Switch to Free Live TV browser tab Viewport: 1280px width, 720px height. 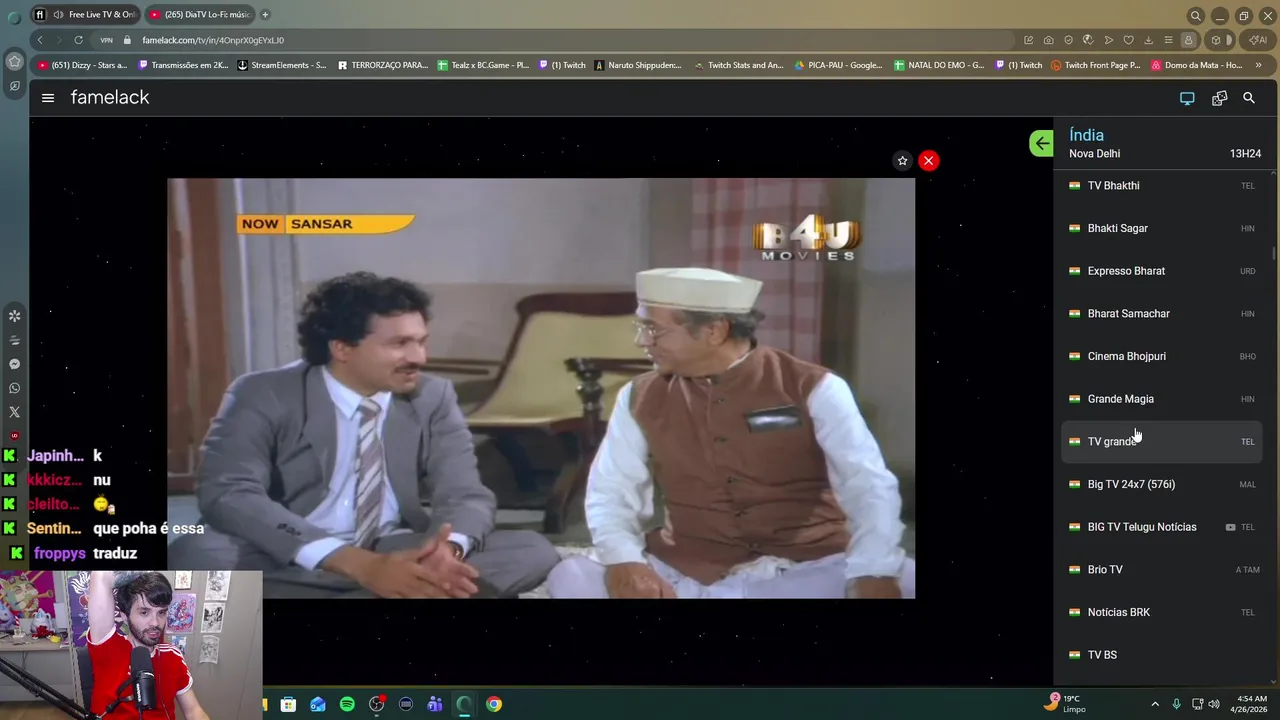(x=87, y=15)
